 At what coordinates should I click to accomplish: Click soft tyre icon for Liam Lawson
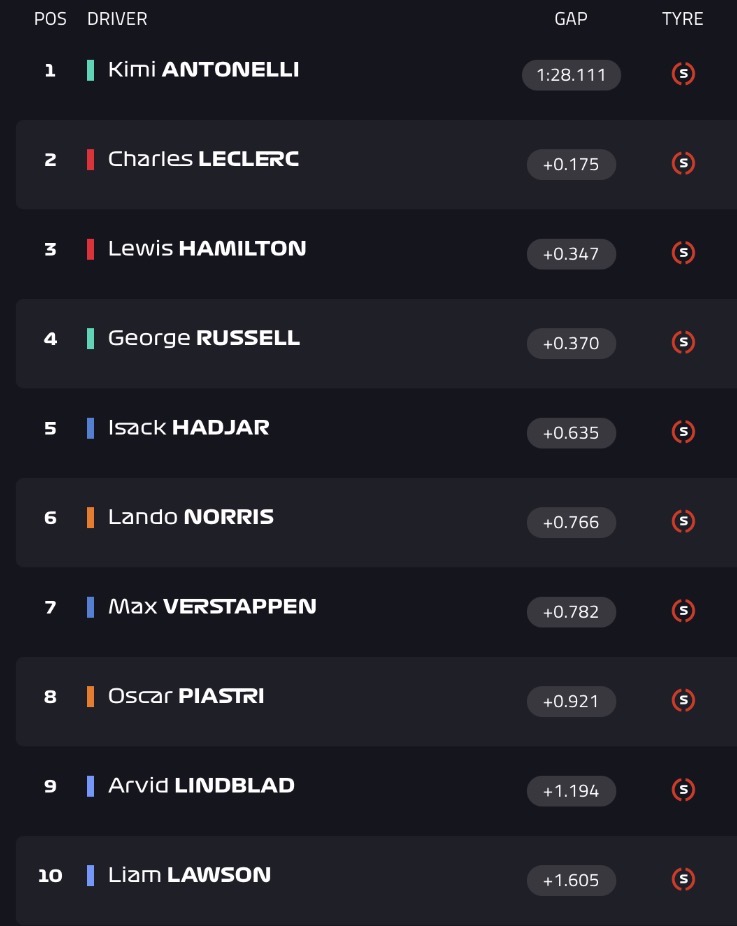coord(683,879)
